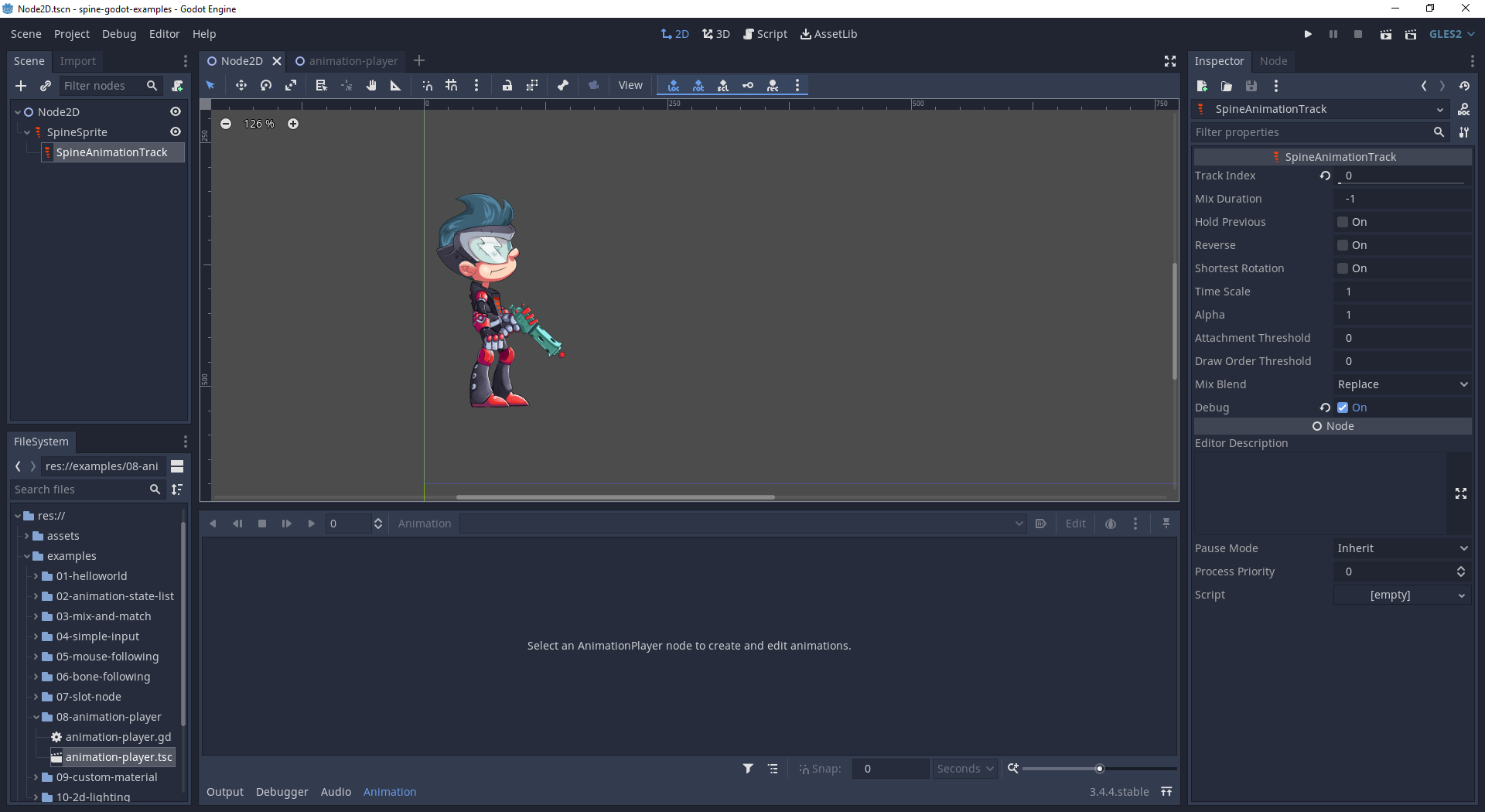Screen dimensions: 1485x812
Task: Click the insert key icon
Action: [748, 86]
